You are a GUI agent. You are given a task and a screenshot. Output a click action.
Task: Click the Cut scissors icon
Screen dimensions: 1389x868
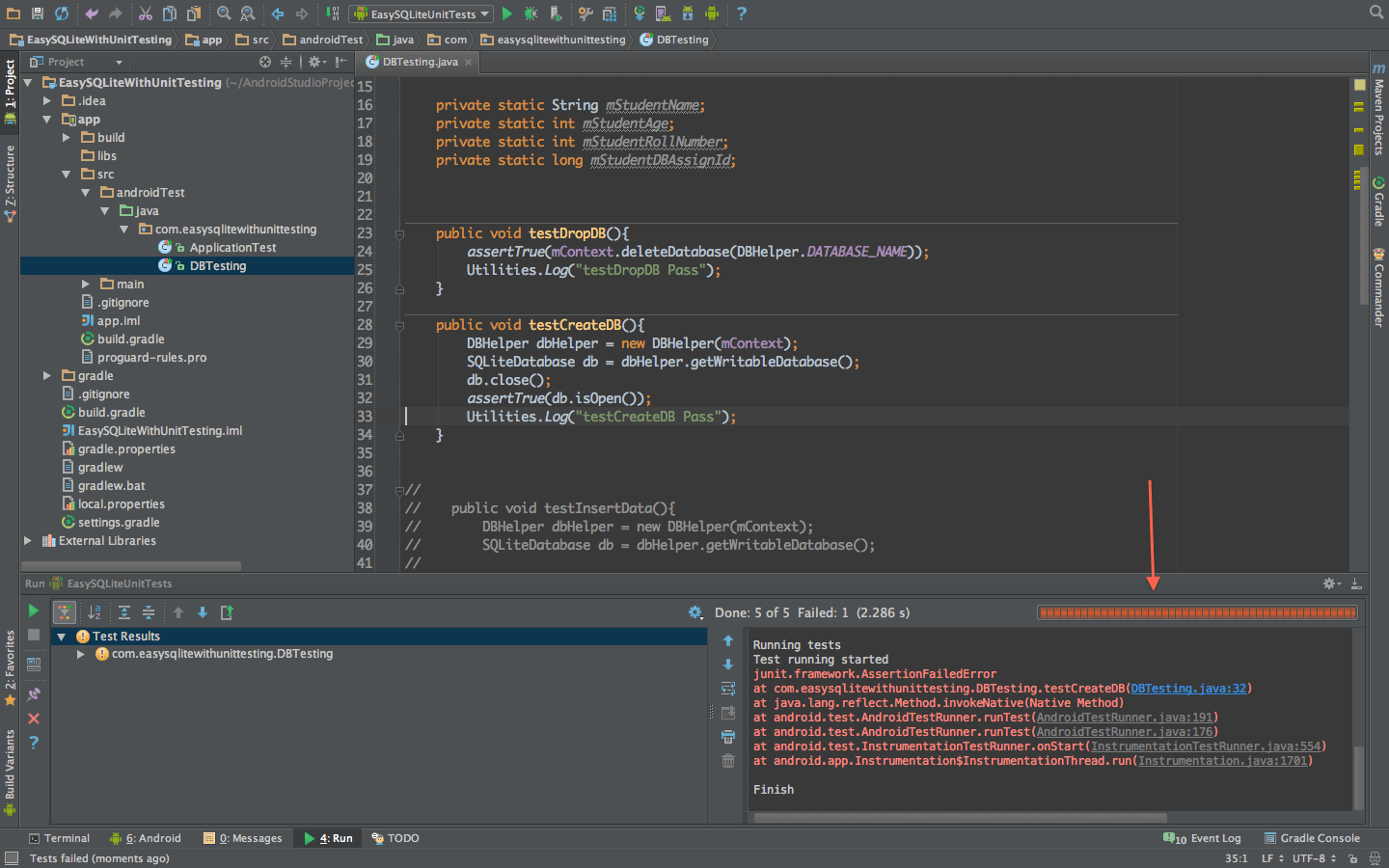[145, 14]
